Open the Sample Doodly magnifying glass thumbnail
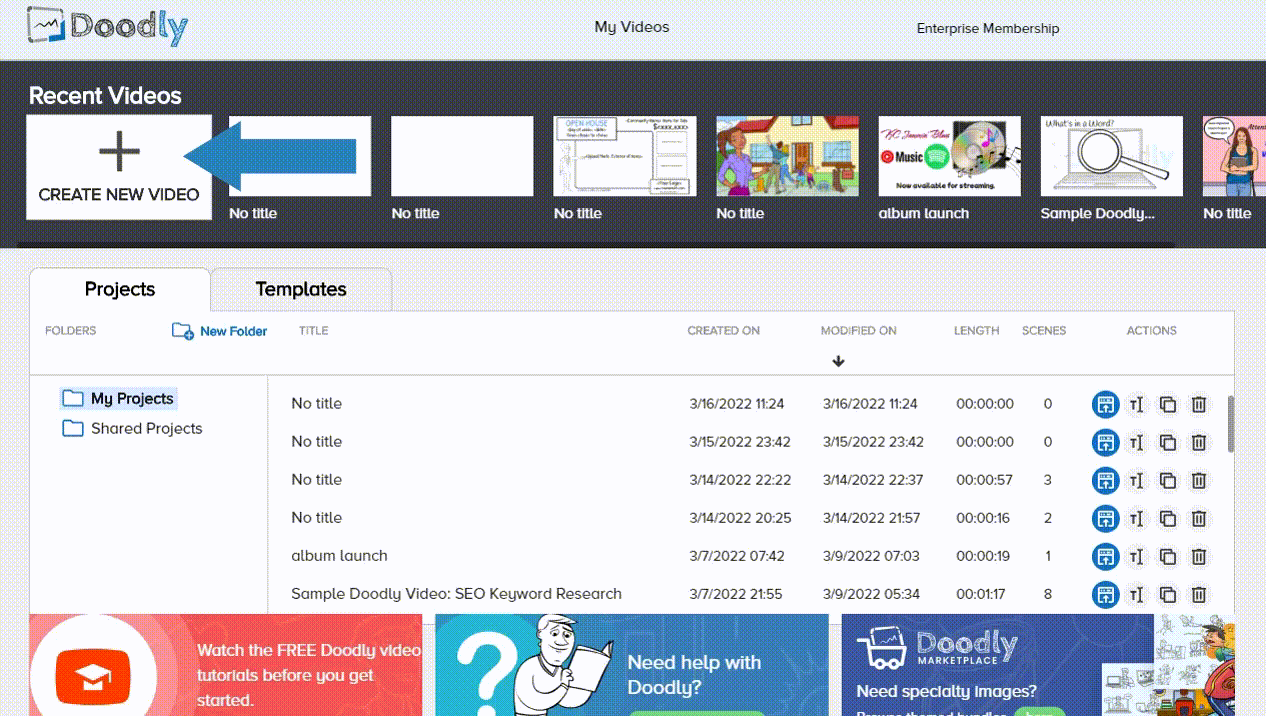 [1112, 156]
